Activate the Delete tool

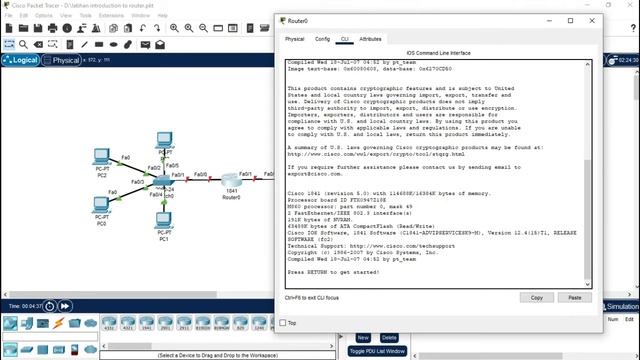(38, 44)
